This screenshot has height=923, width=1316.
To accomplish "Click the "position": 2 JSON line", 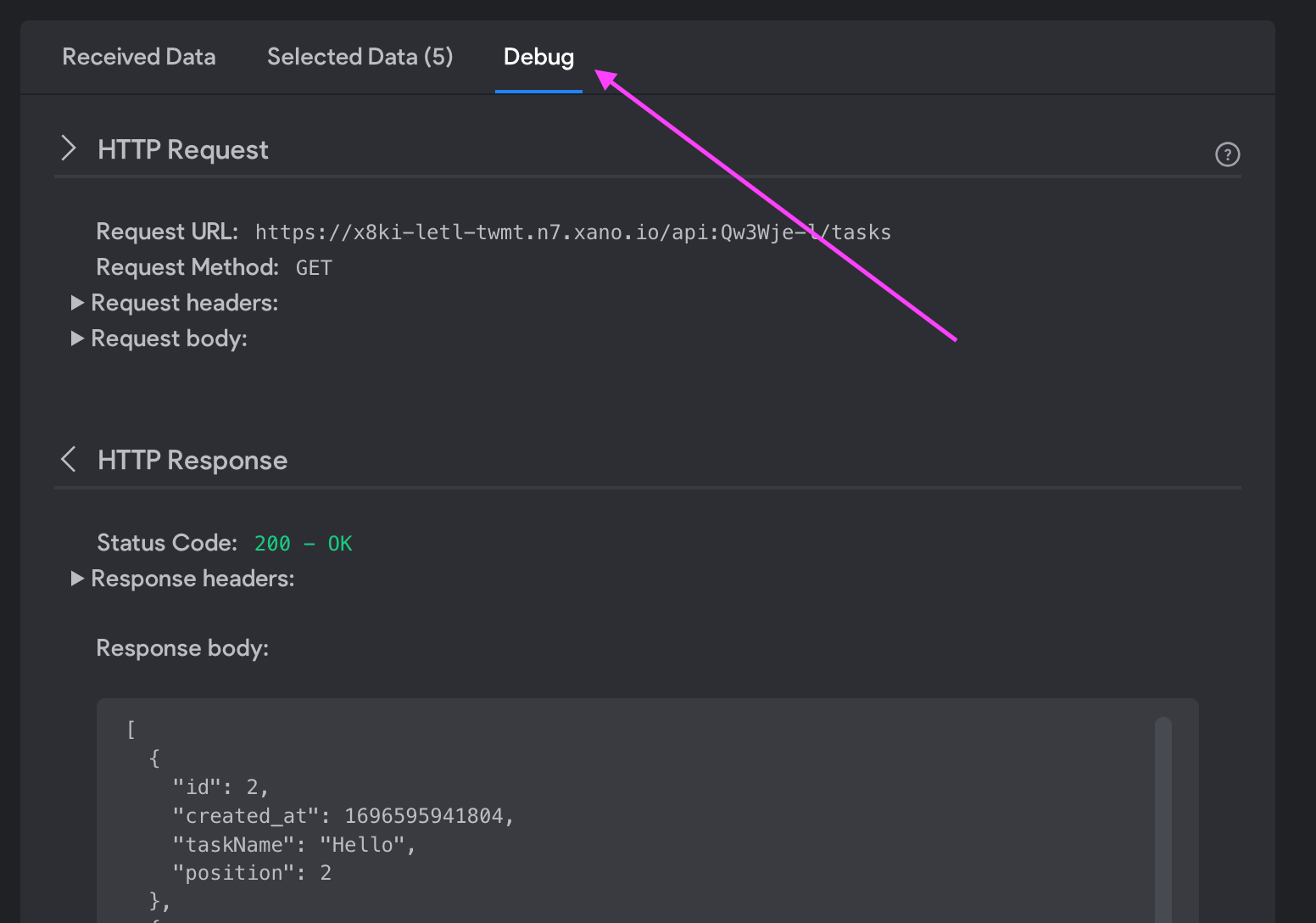I will tap(252, 874).
